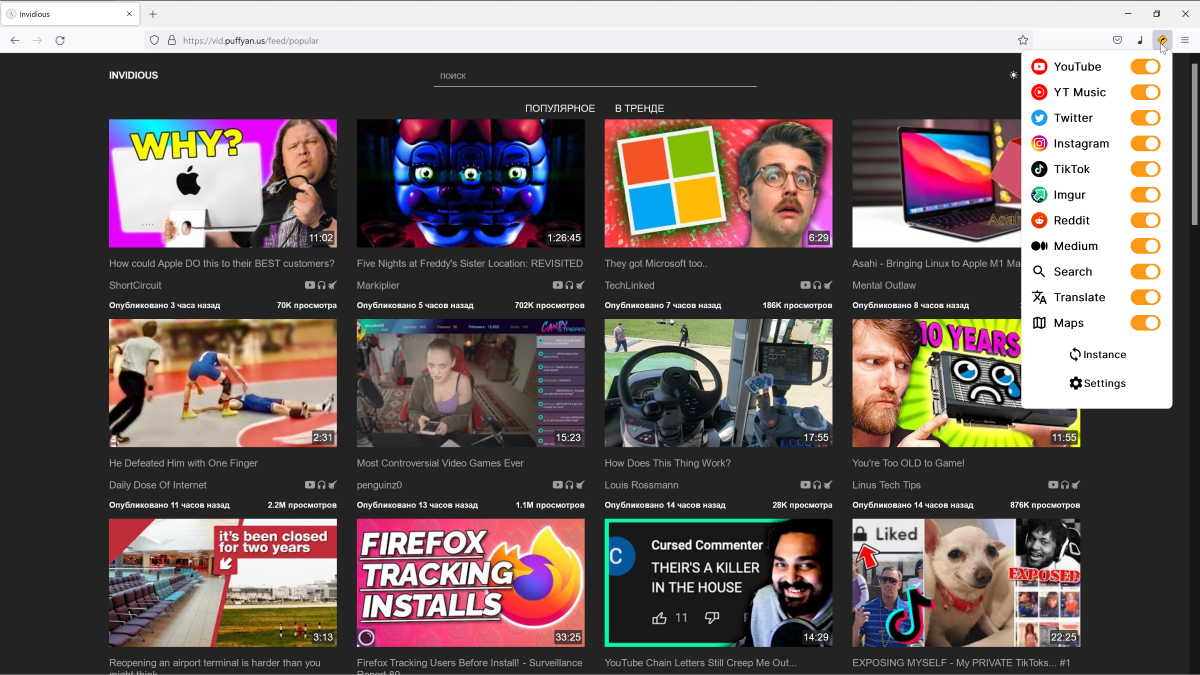Screen dimensions: 1200x675
Task: Toggle the Translate redirect switch
Action: [x=1146, y=297]
